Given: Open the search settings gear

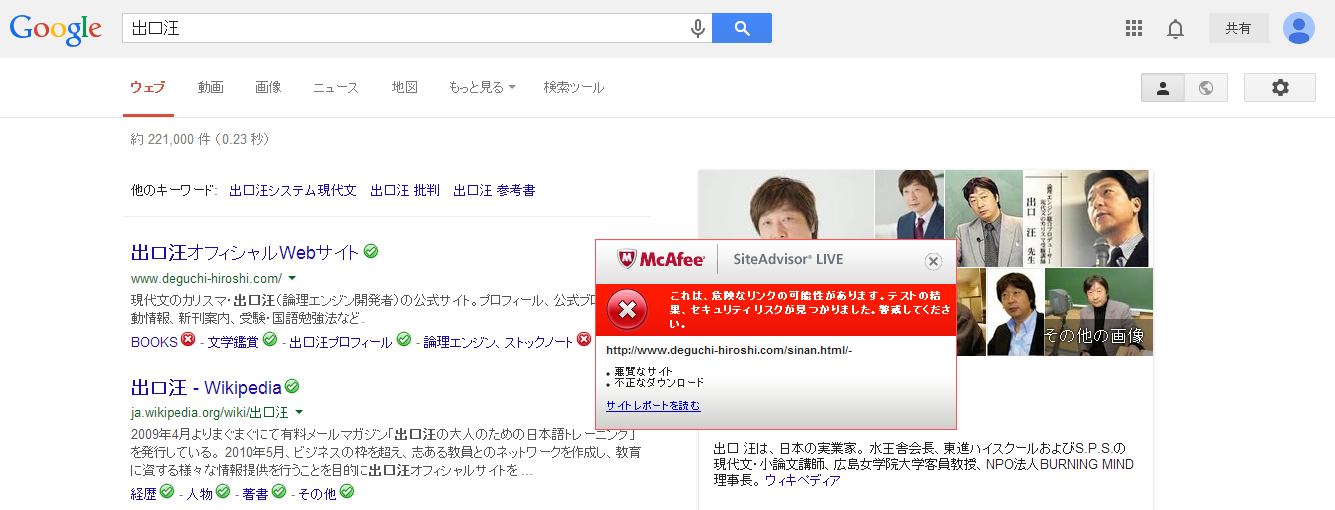Looking at the screenshot, I should point(1280,88).
